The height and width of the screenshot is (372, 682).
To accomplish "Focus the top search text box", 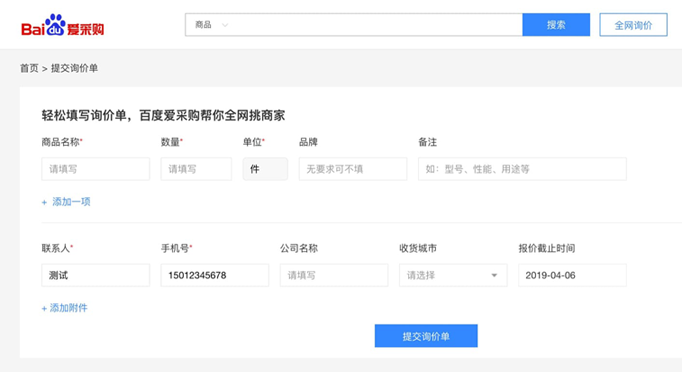I will tap(376, 25).
